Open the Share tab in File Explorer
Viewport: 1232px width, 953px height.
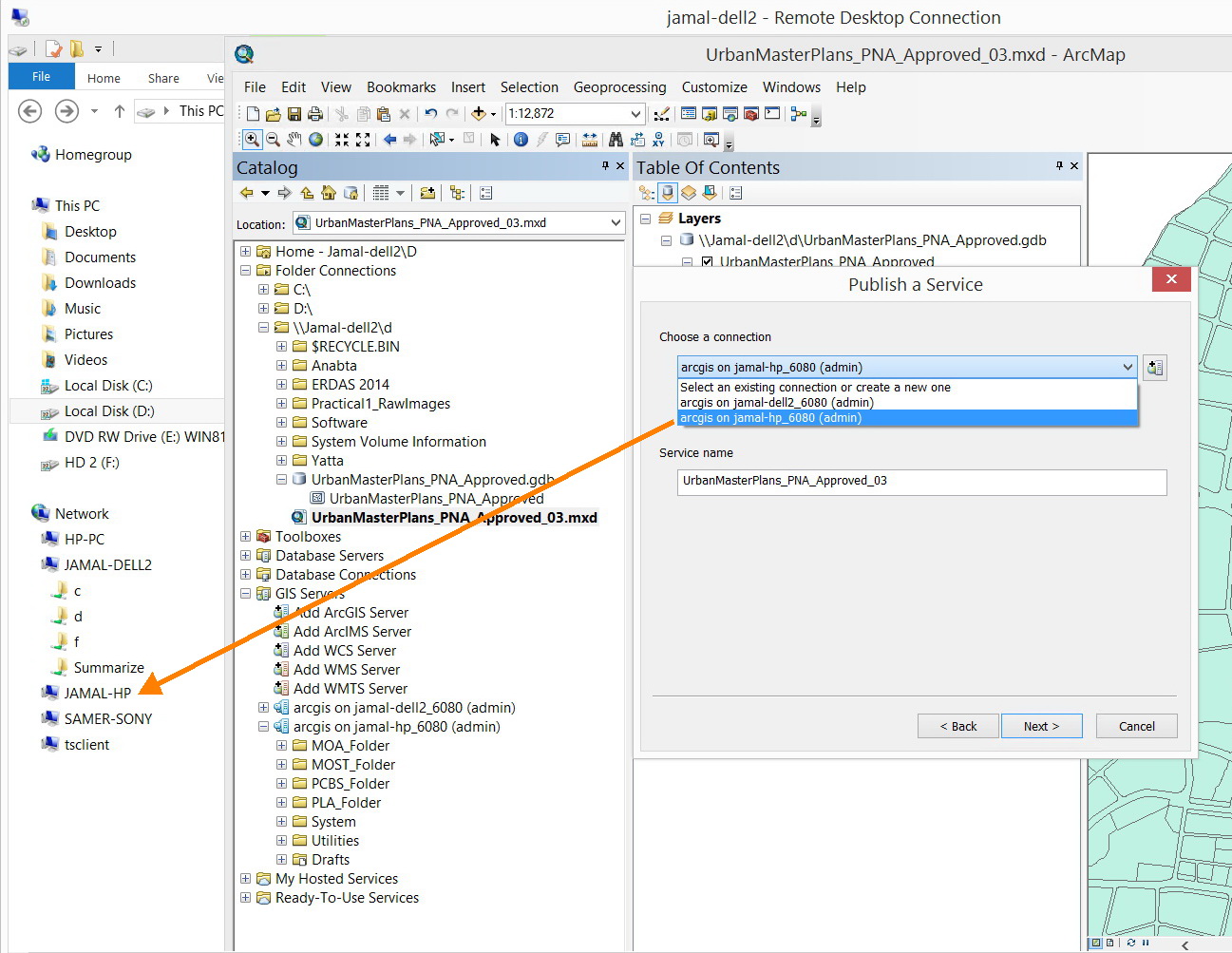click(x=163, y=78)
